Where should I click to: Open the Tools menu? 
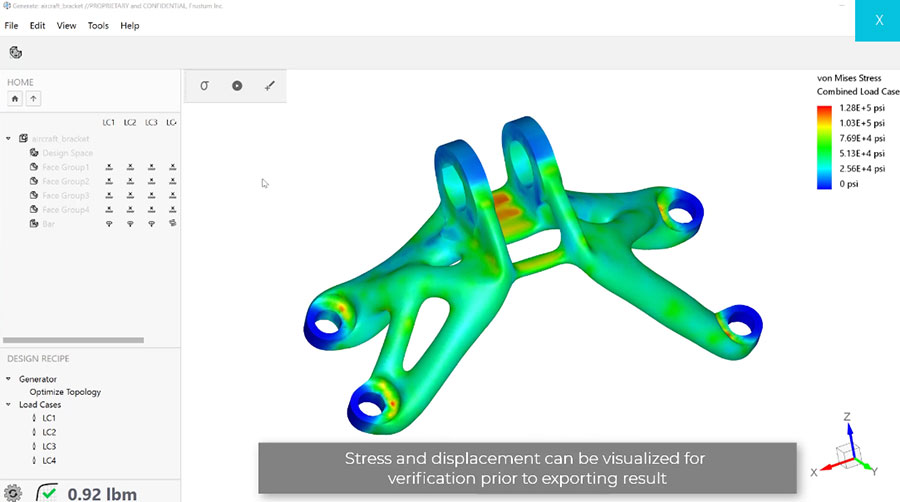[x=98, y=25]
